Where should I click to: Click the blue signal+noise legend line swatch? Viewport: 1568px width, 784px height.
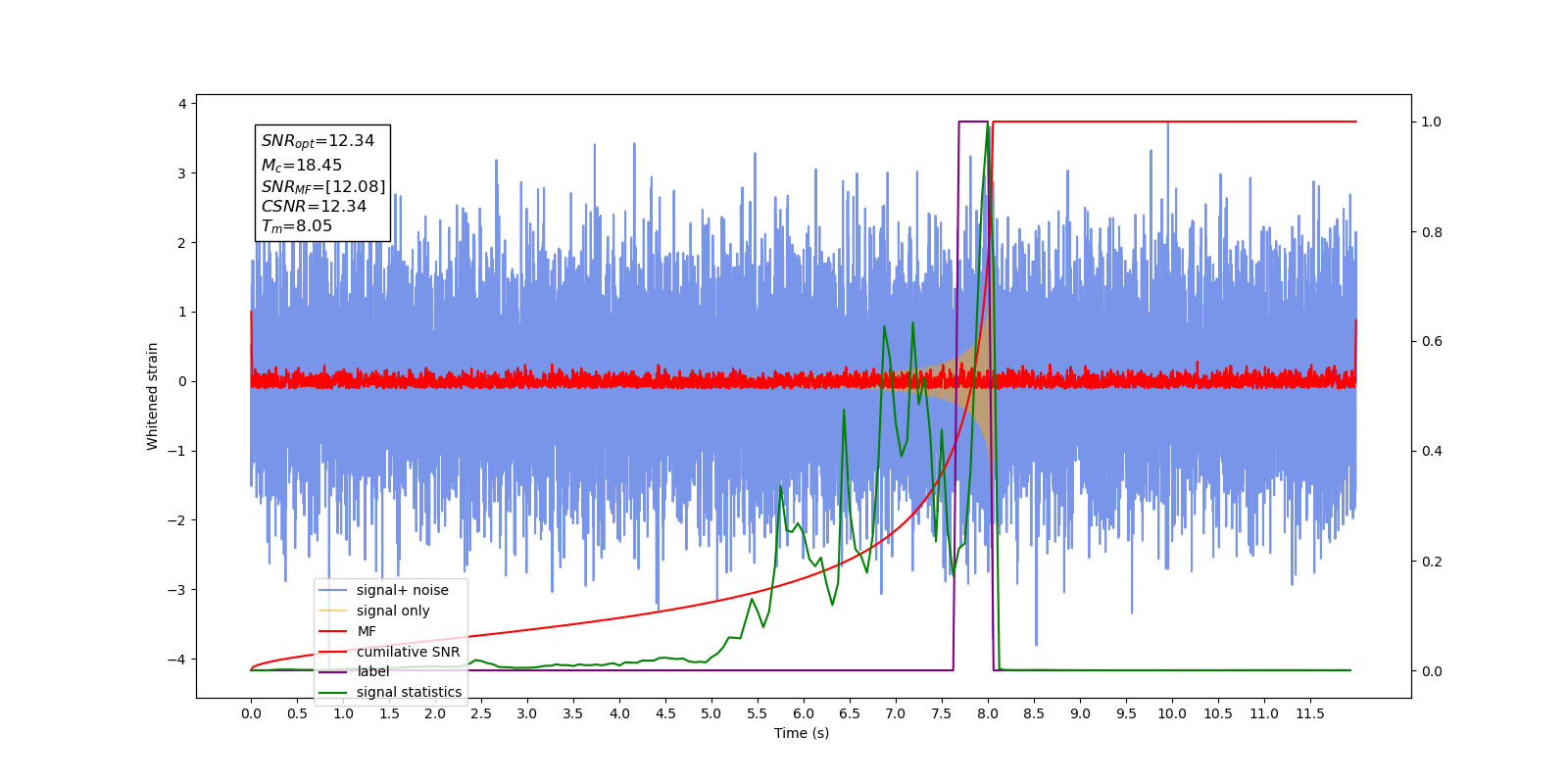click(333, 590)
